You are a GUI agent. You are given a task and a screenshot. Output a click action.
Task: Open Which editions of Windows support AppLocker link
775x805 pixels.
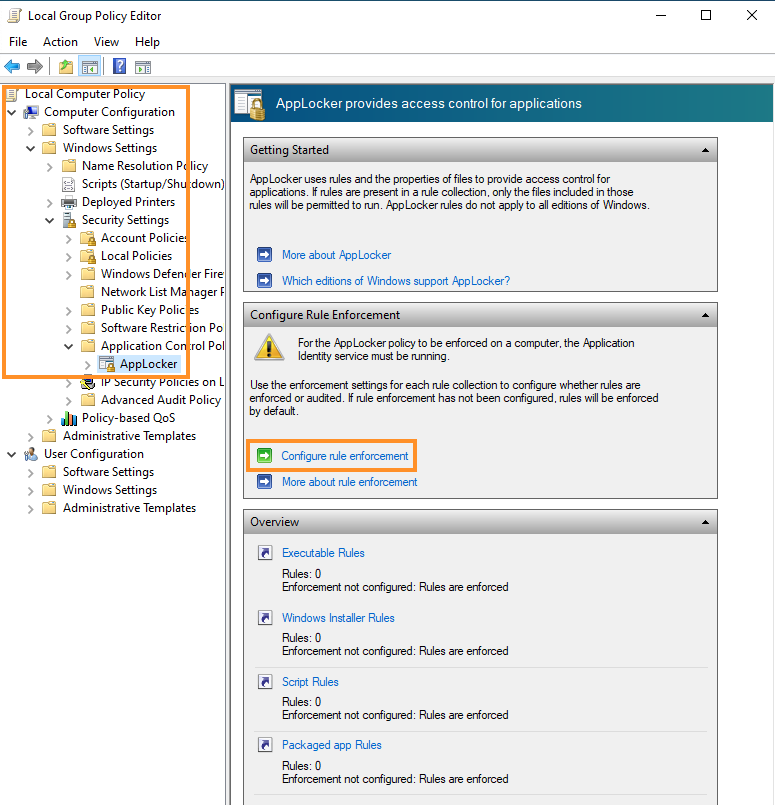(396, 281)
